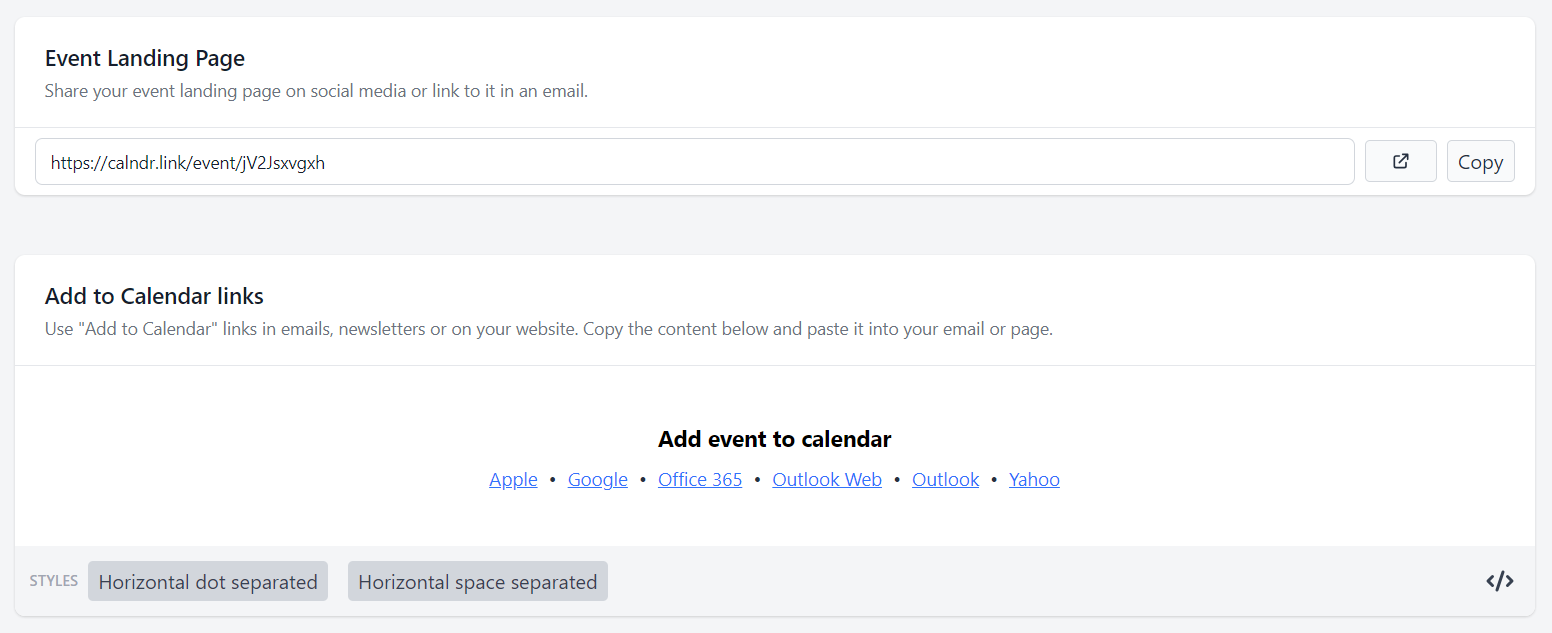This screenshot has width=1552, height=633.
Task: Open embed code using the angle-brackets icon
Action: (1499, 581)
